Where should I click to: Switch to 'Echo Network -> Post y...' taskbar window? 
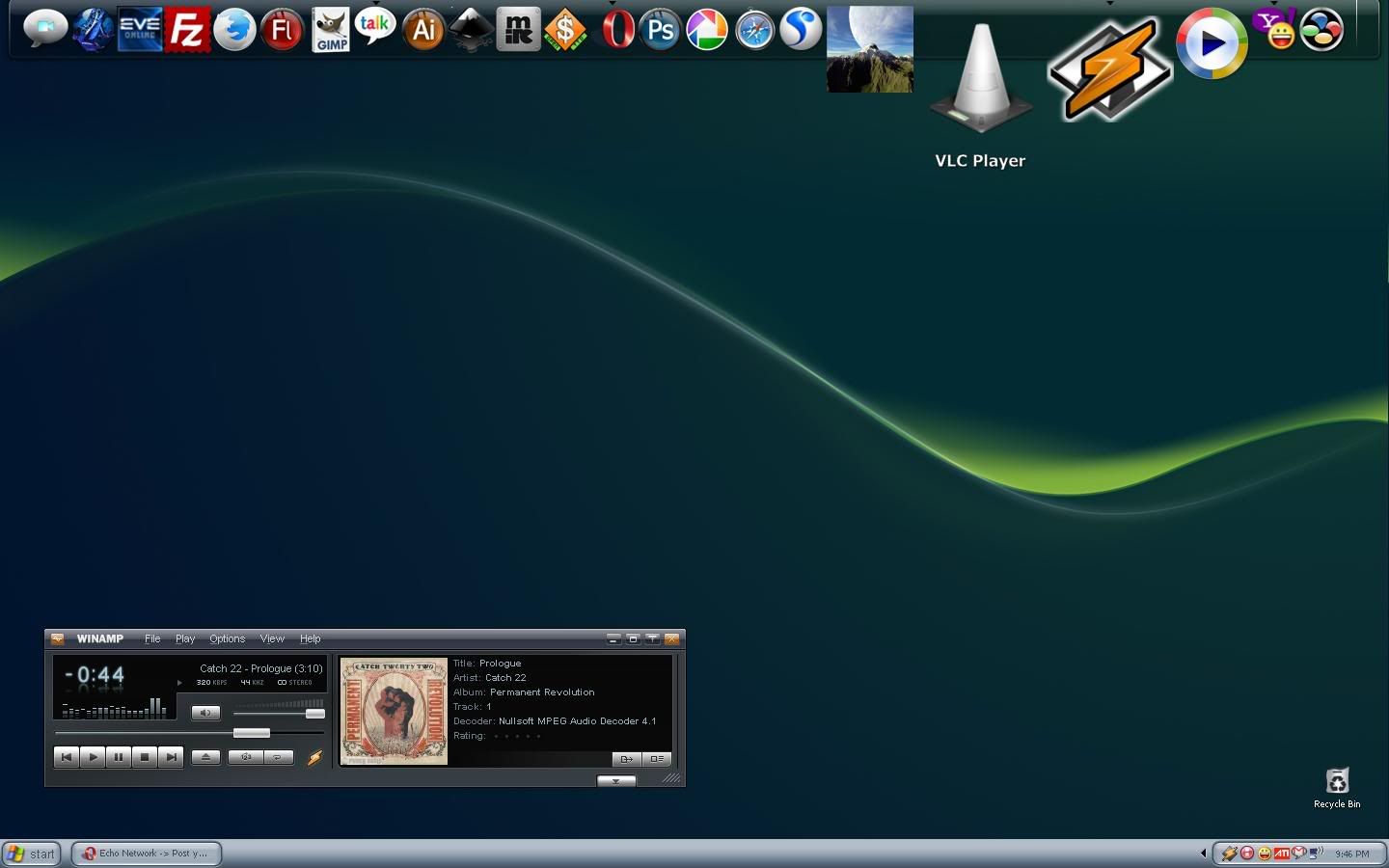coord(146,854)
